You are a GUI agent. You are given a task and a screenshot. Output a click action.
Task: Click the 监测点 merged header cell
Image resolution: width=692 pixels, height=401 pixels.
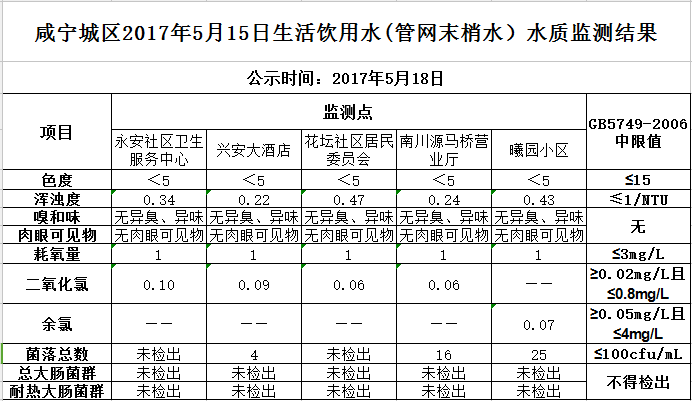[349, 112]
